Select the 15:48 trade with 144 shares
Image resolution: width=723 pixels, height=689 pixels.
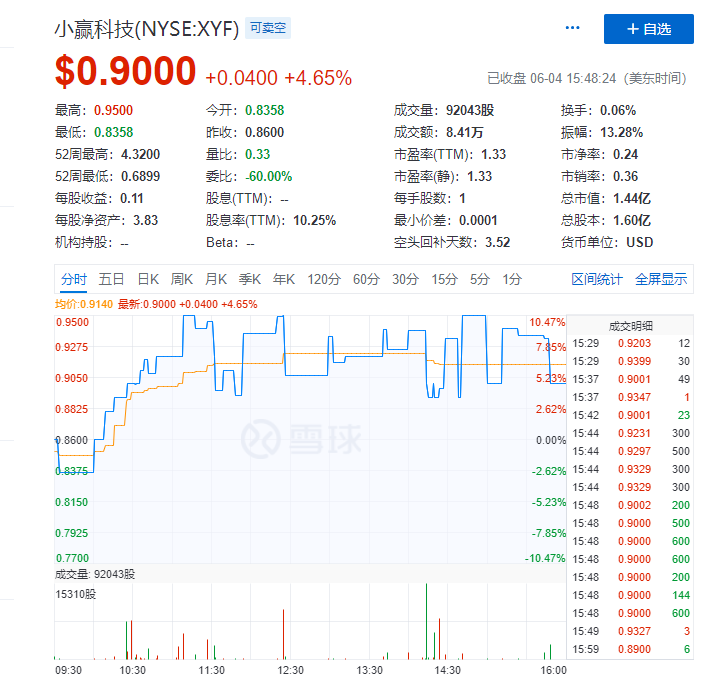click(x=630, y=595)
